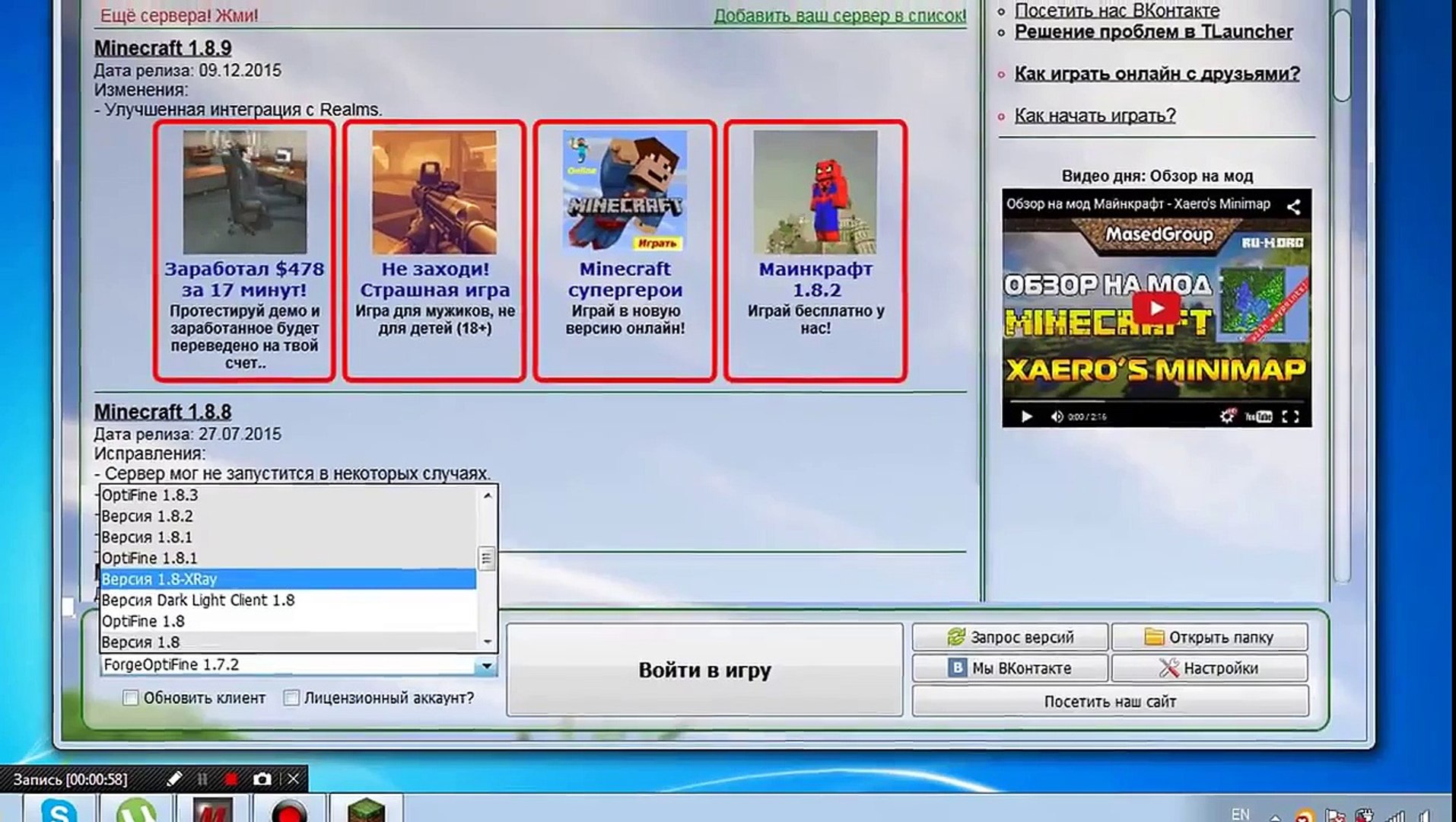Close the recording toolbar
1456x822 pixels.
[293, 779]
